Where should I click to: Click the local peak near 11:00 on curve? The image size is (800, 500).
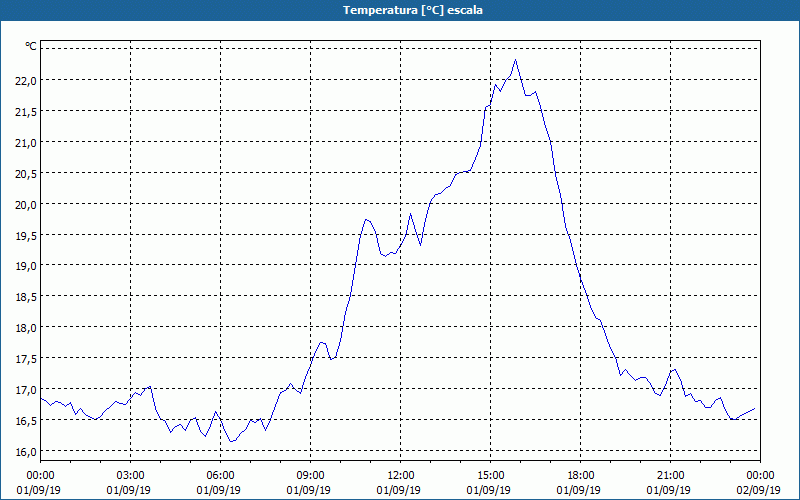coord(366,219)
